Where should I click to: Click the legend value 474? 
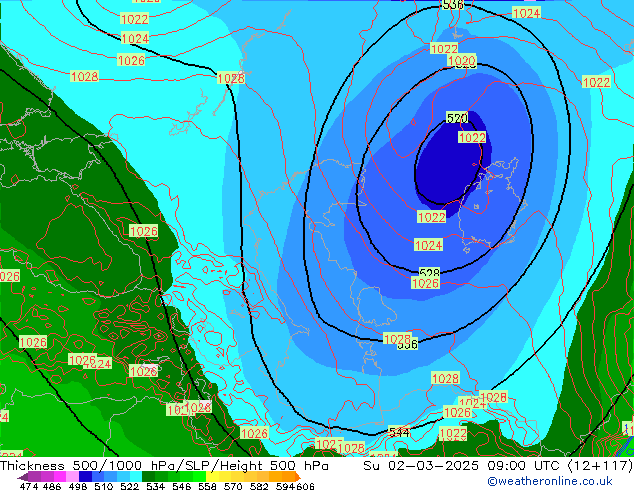click(x=29, y=487)
